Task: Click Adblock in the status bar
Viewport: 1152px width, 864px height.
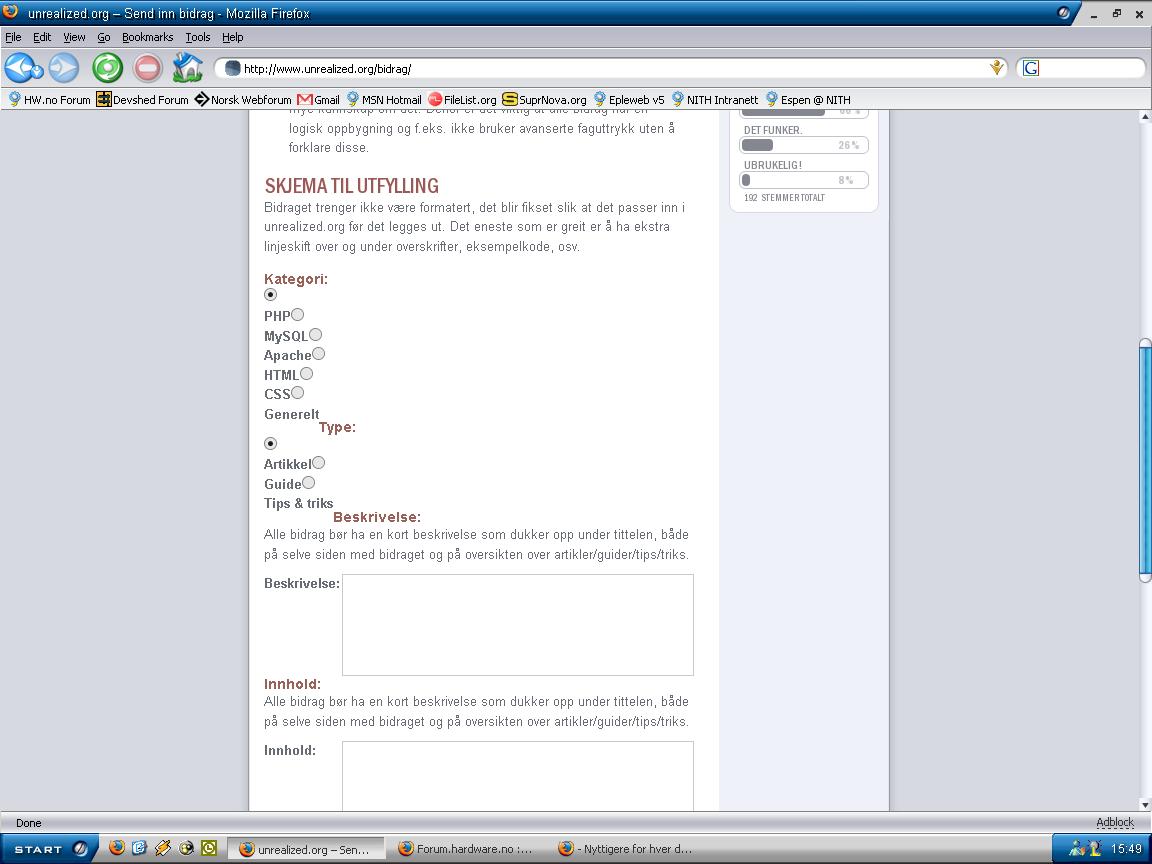Action: click(x=1115, y=822)
